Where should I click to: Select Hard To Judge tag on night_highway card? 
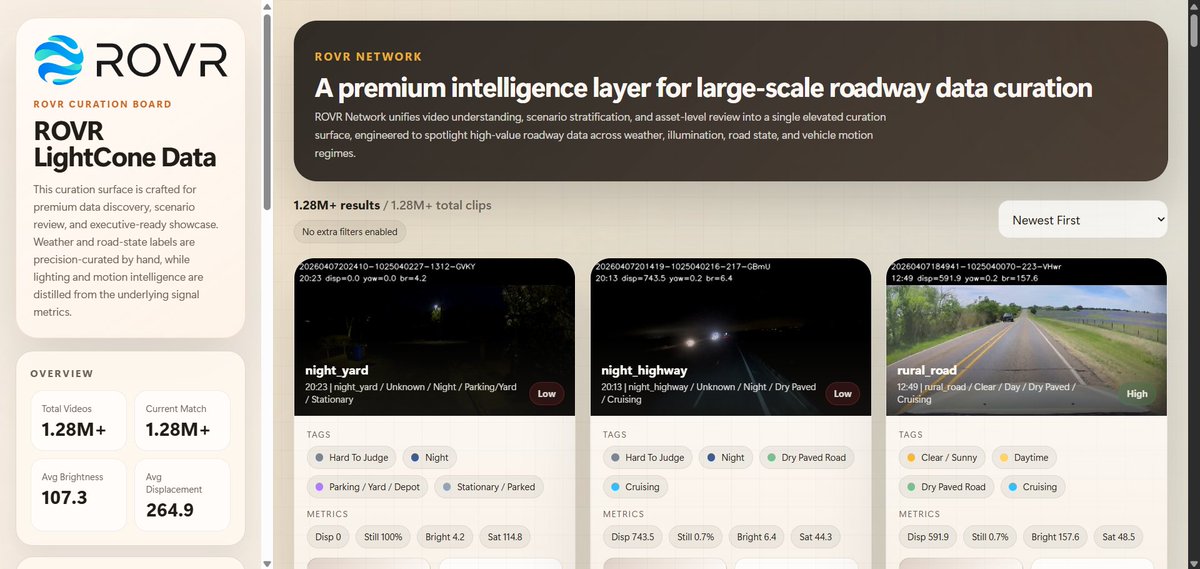(648, 457)
